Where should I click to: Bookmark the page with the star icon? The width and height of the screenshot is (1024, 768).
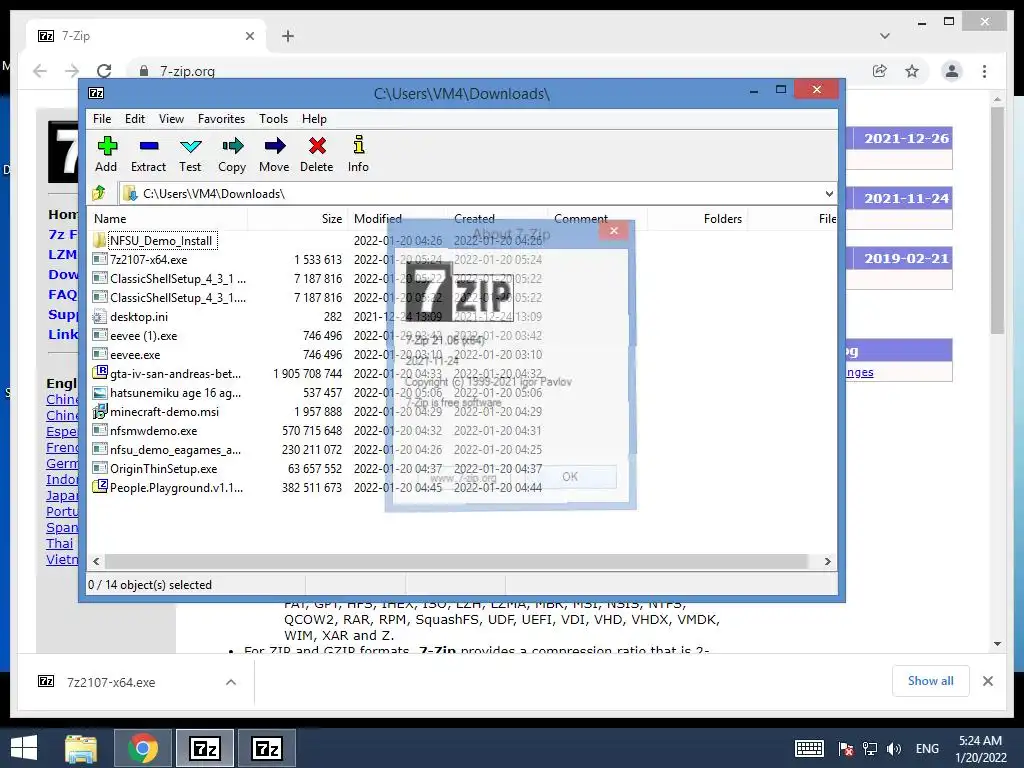(x=912, y=71)
